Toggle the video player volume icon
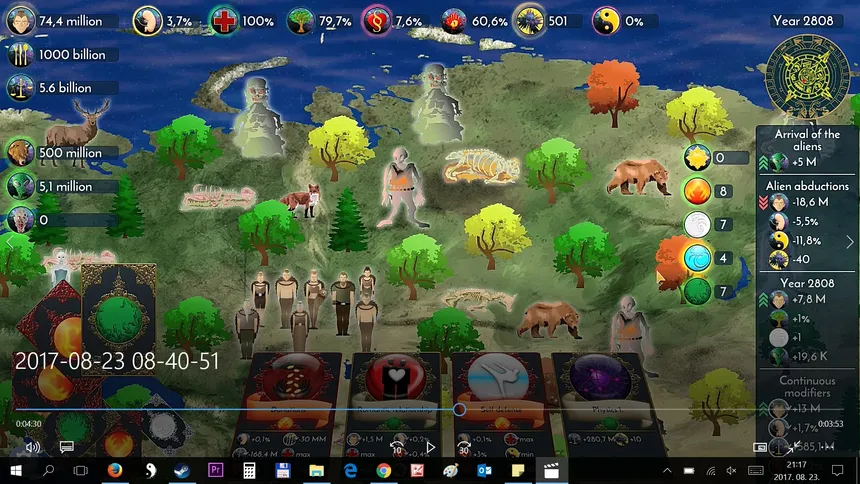The width and height of the screenshot is (860, 484). pyautogui.click(x=32, y=447)
